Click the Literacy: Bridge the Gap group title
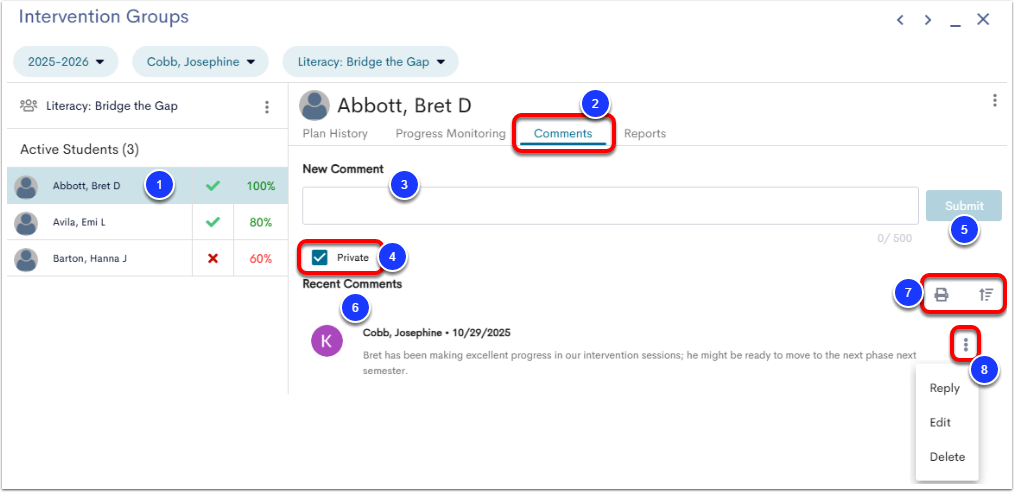1014x492 pixels. (112, 106)
